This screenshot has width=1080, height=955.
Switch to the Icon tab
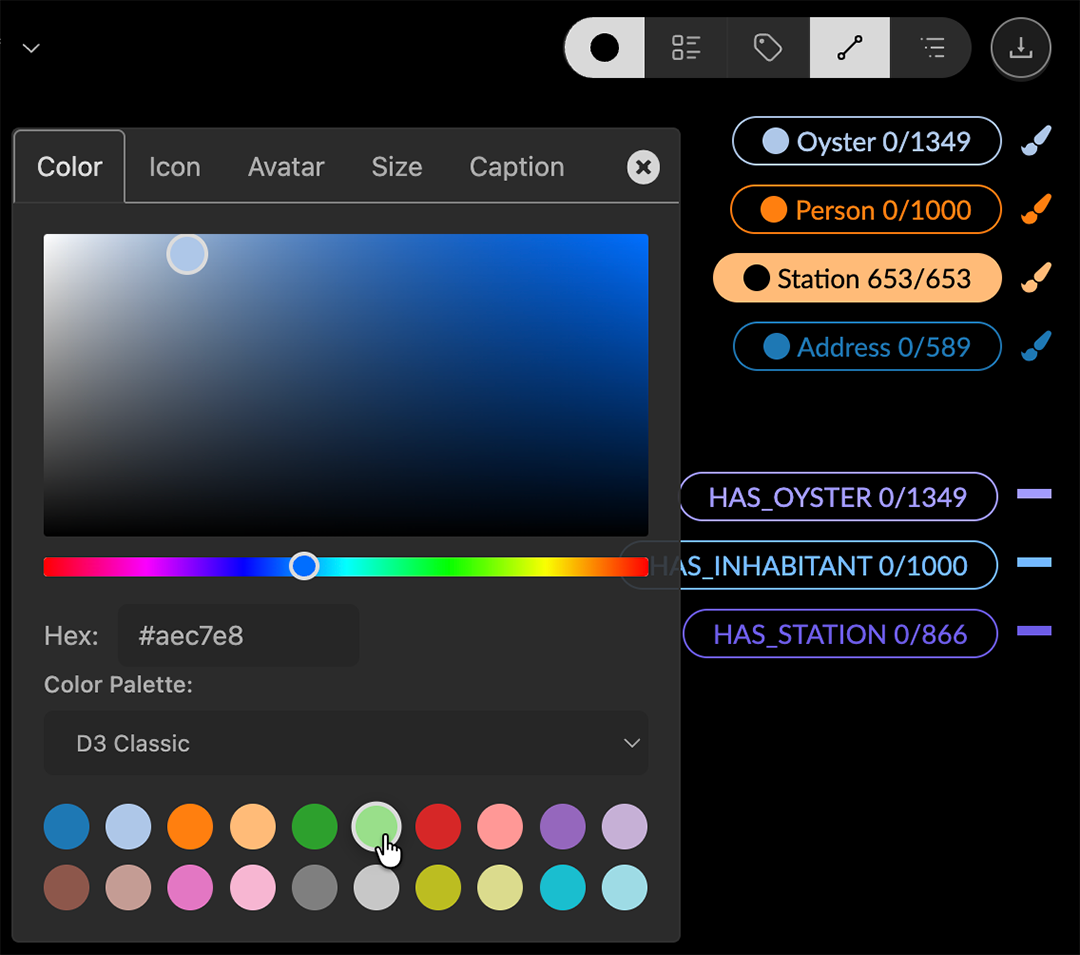point(175,167)
